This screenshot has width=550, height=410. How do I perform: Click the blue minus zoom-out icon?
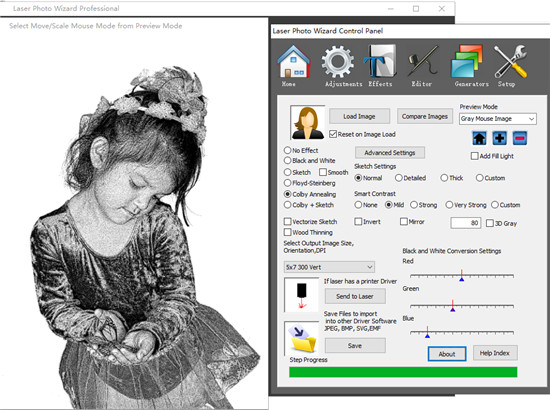(520, 138)
